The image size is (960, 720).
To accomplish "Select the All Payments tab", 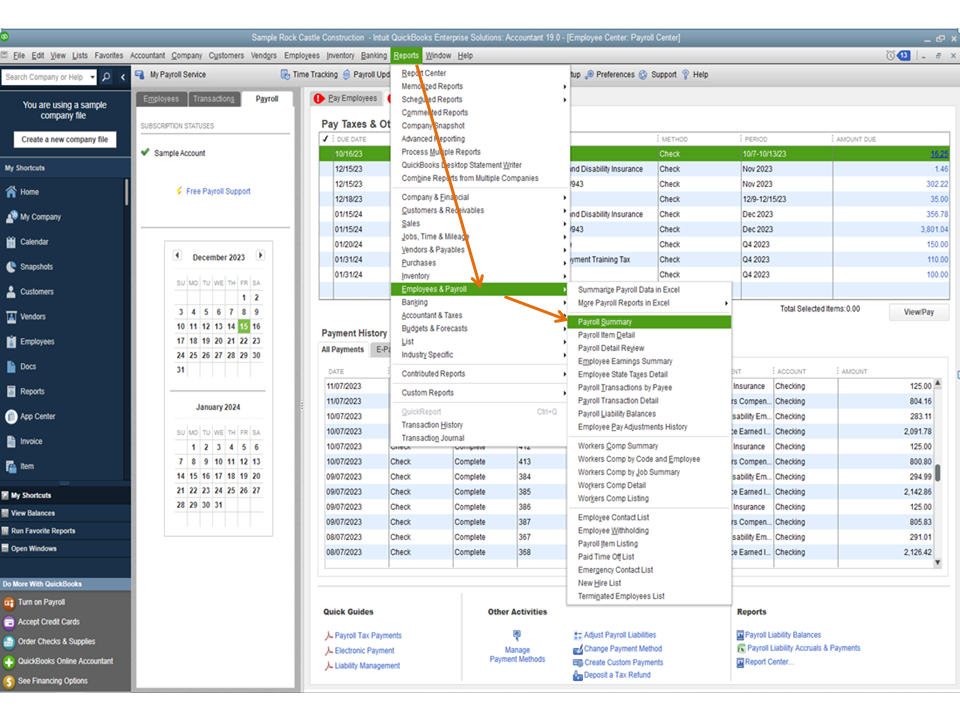I will pos(343,350).
